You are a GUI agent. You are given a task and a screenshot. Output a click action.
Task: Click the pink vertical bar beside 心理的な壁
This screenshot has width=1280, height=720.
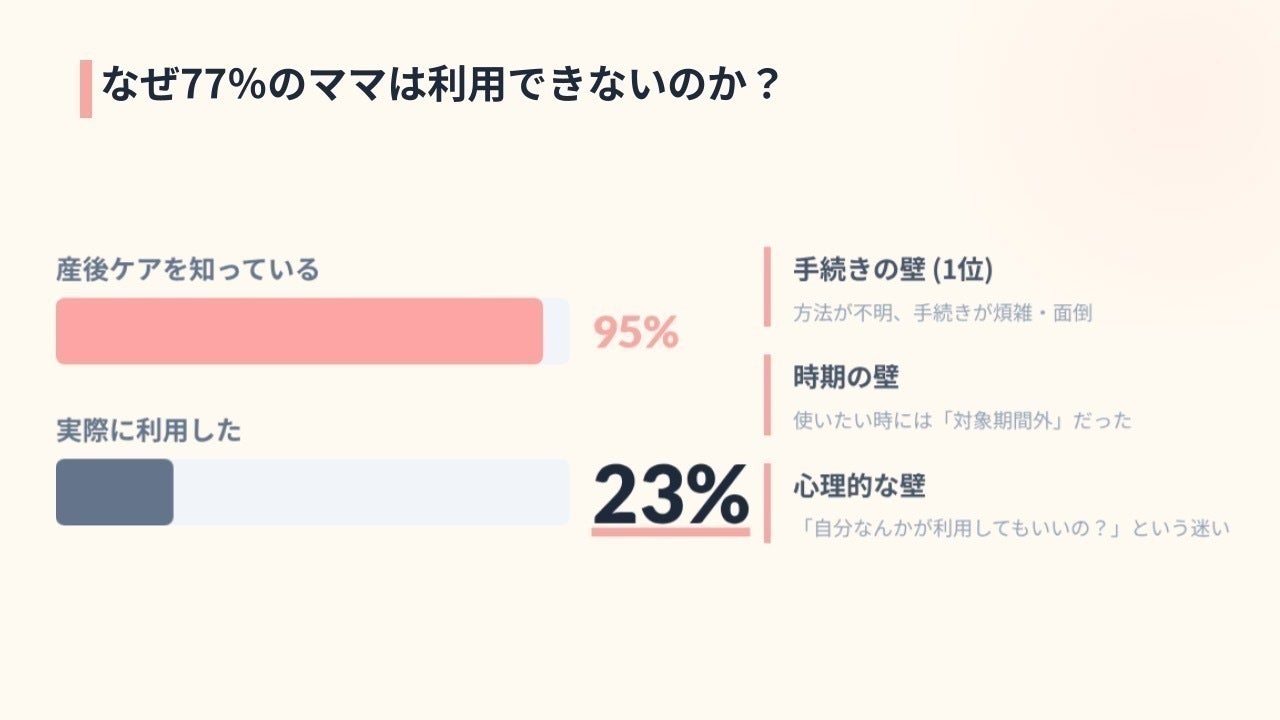[767, 503]
